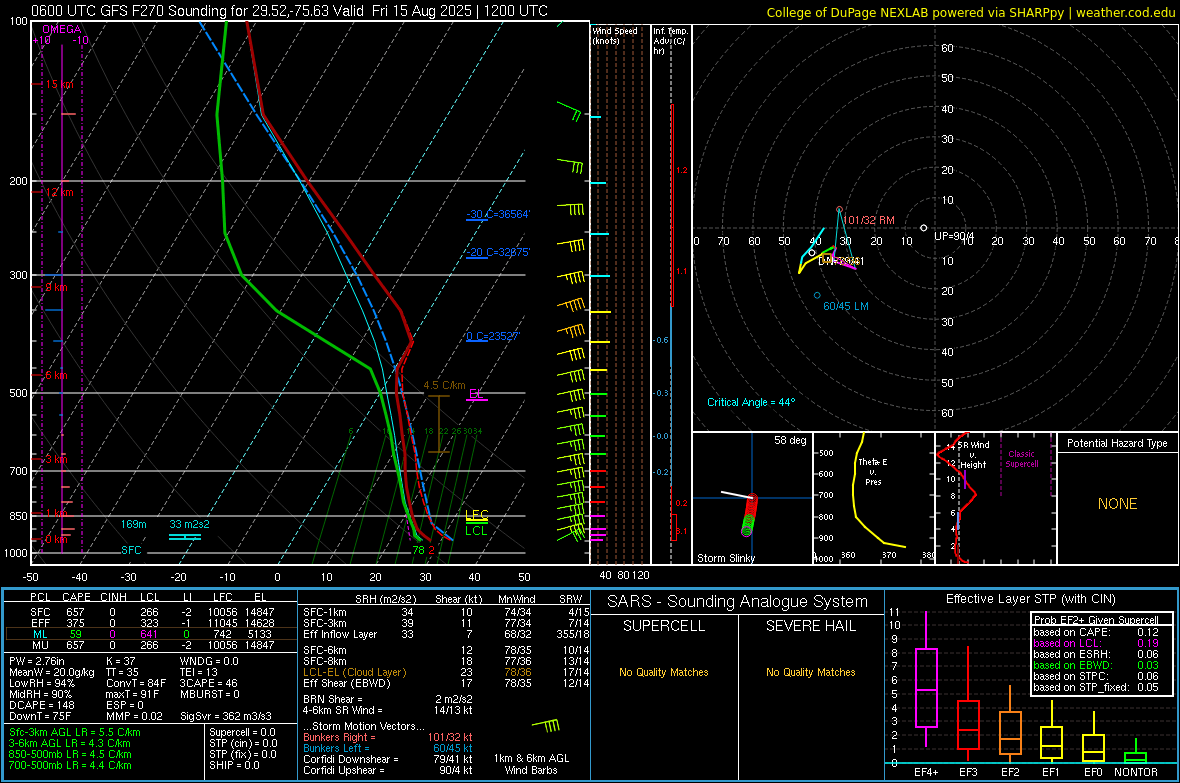The height and width of the screenshot is (783, 1180).
Task: Click the Wind Speed (knots) panel header
Action: point(615,35)
